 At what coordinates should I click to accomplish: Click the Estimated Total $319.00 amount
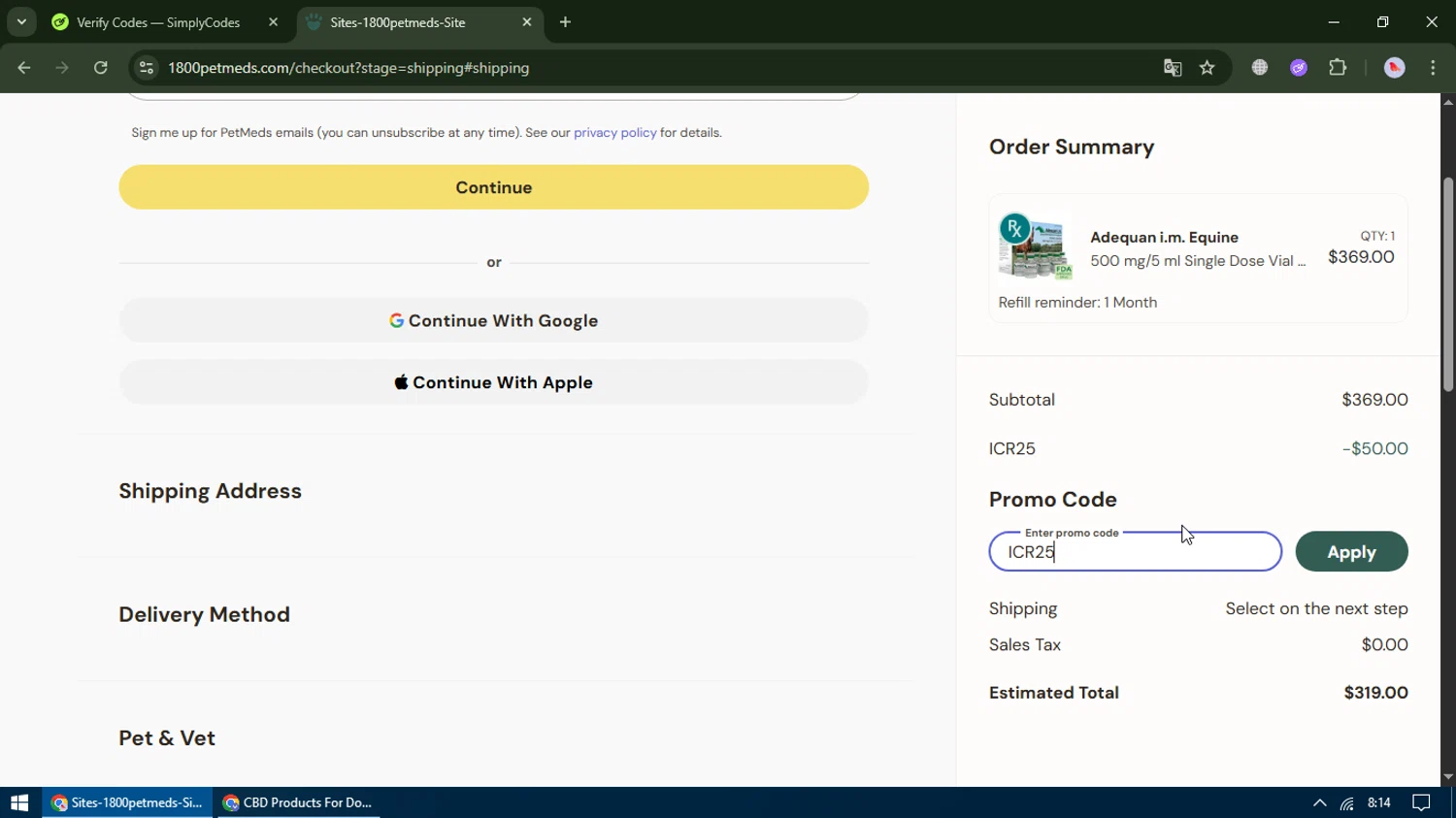(1375, 693)
